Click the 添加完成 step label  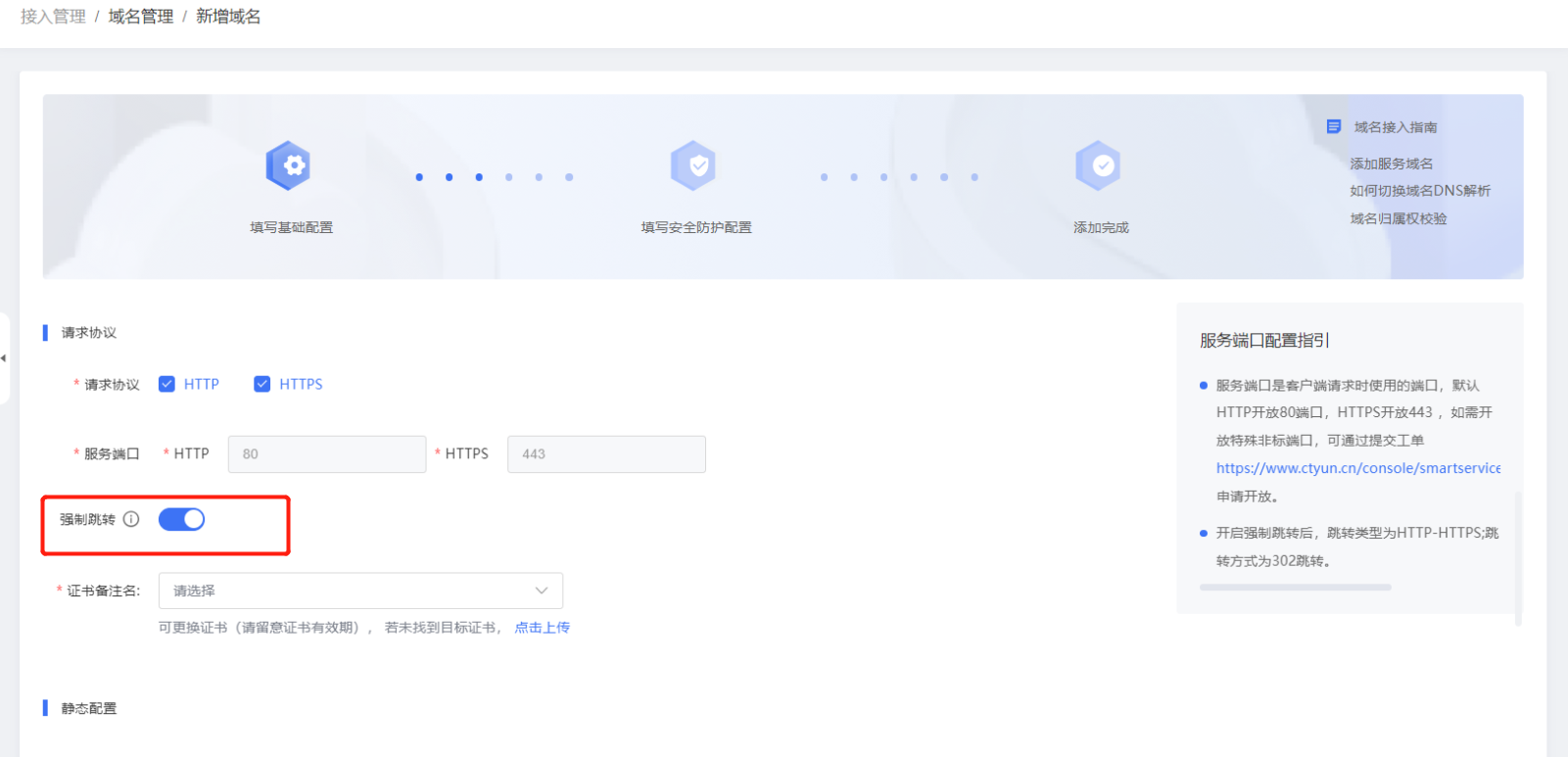pos(1101,227)
